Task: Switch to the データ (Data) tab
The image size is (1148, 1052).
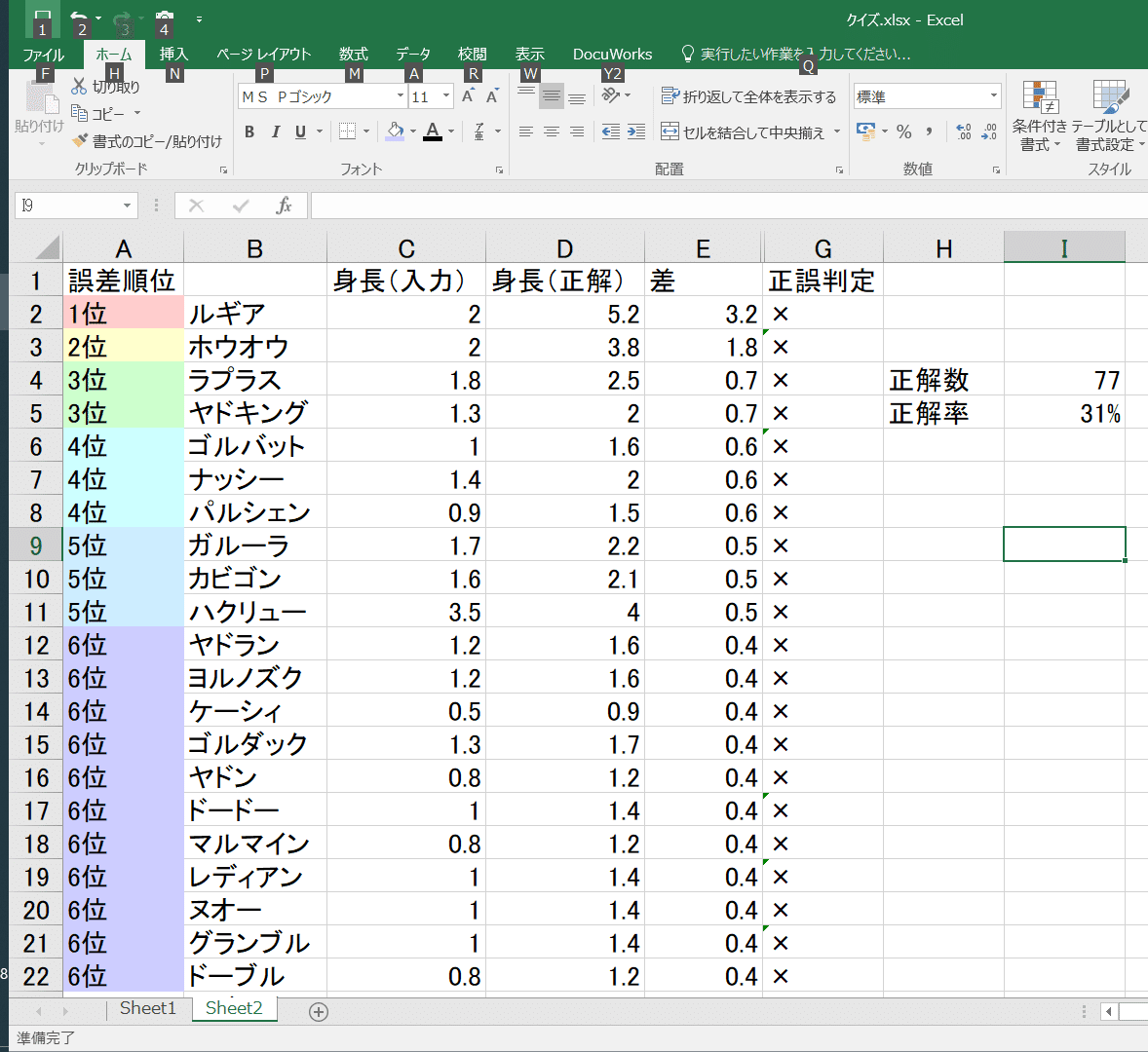Action: pos(413,55)
